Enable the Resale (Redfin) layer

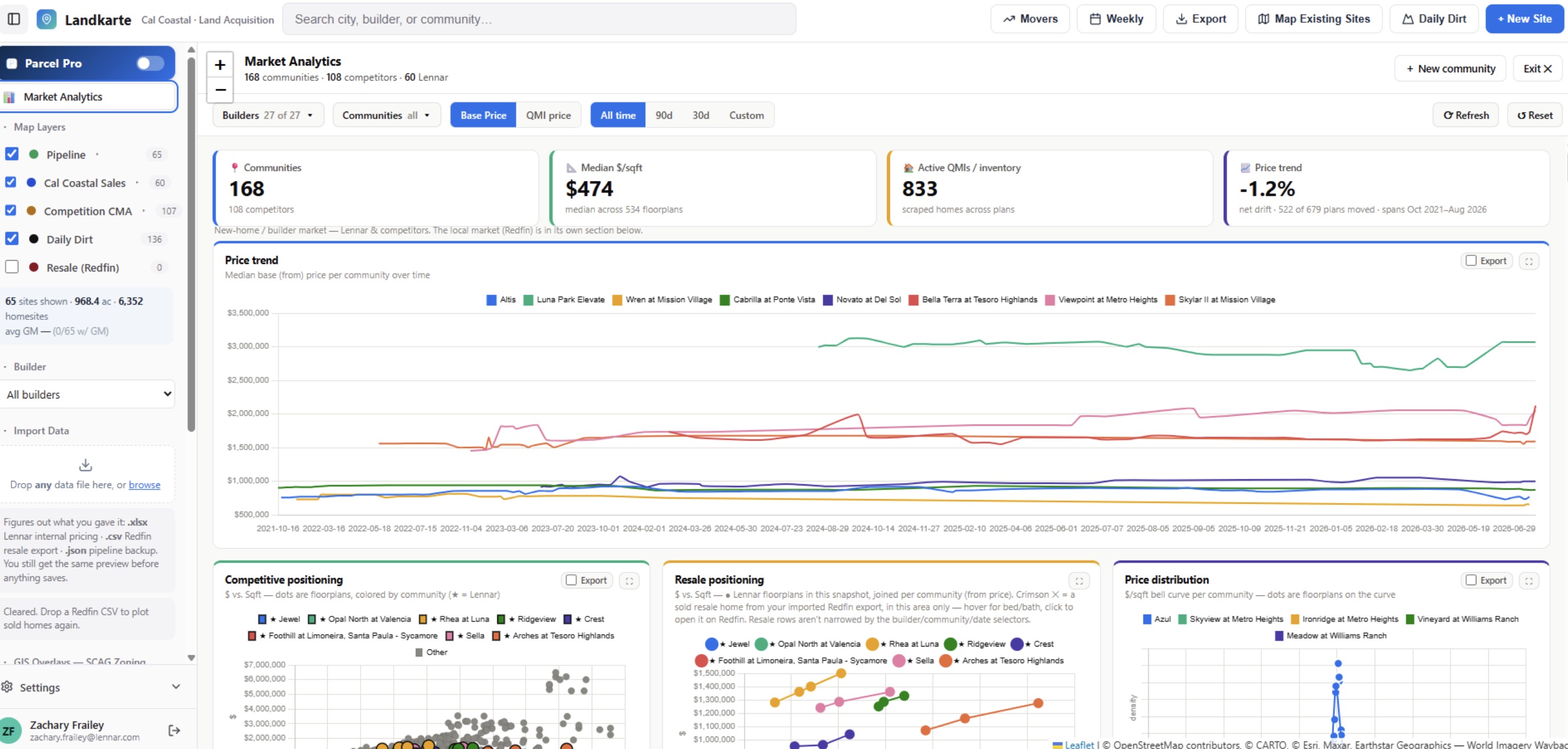point(11,267)
